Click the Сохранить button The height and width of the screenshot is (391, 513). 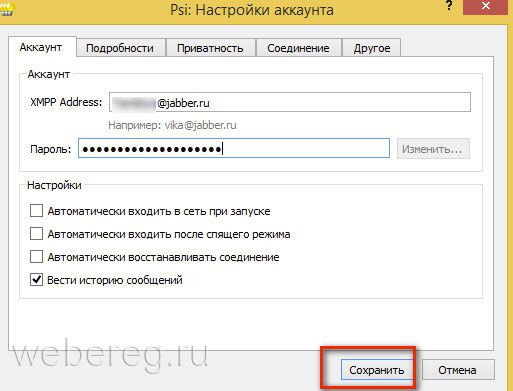tap(376, 370)
